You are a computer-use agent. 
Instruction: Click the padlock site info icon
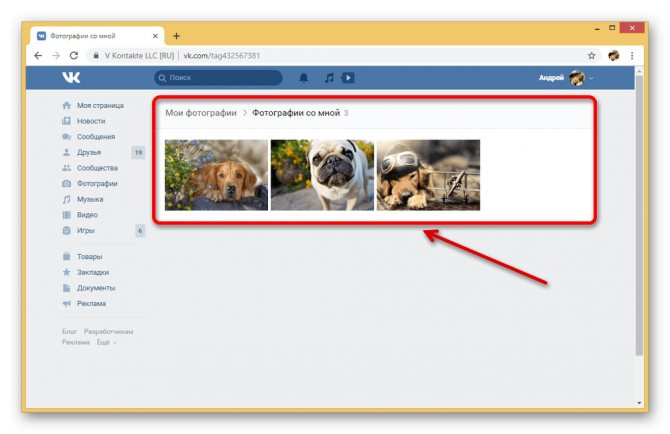[x=96, y=56]
